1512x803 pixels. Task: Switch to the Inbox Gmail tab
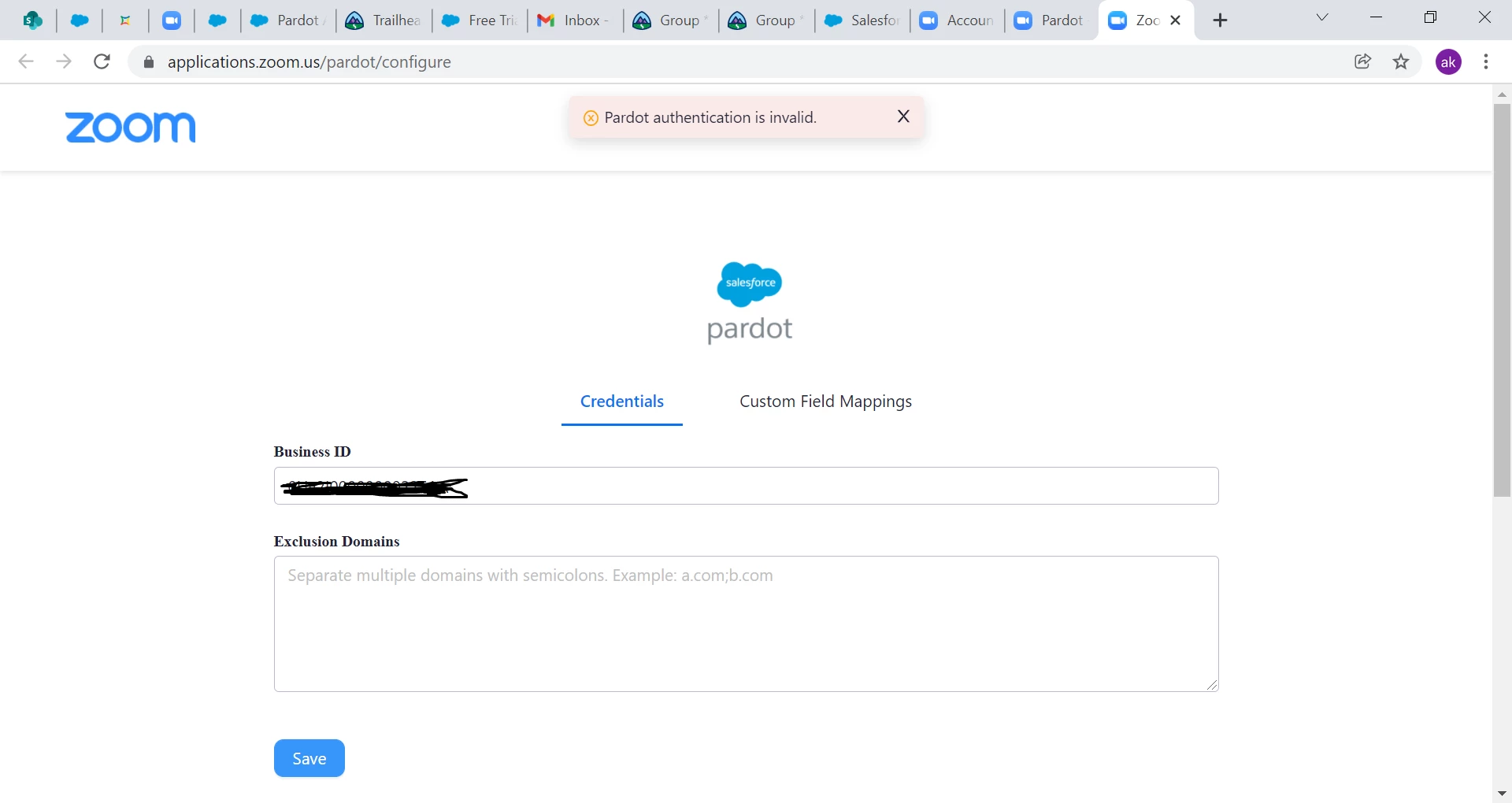pos(575,20)
